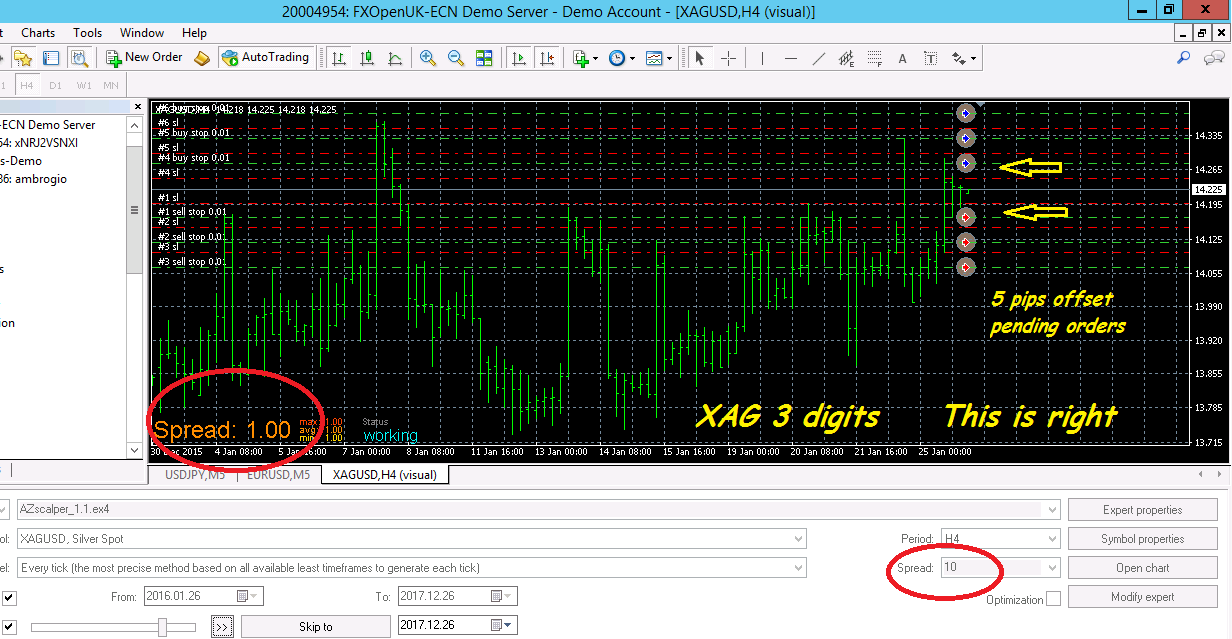The height and width of the screenshot is (639, 1232).
Task: Open the Charts menu
Action: tap(38, 33)
